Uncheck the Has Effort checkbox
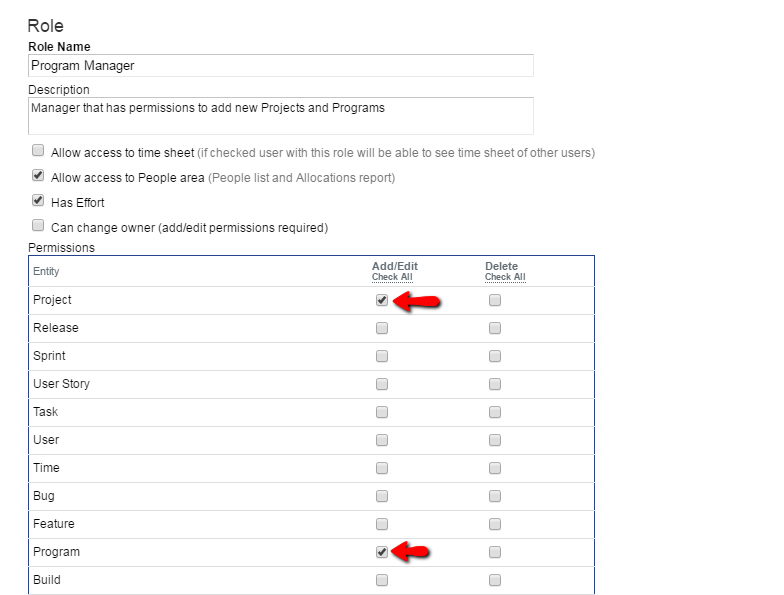Screen dimensions: 784x595 pos(38,201)
